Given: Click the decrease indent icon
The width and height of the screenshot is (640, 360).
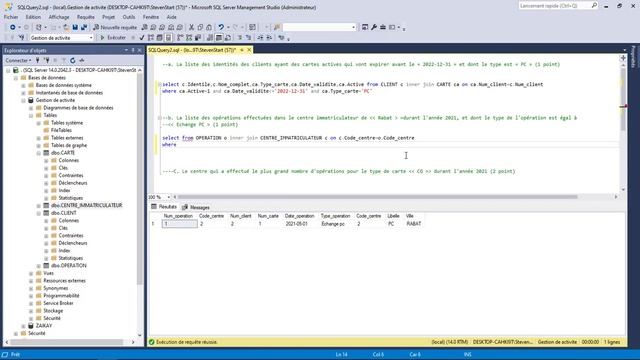Looking at the screenshot, I should 260,38.
